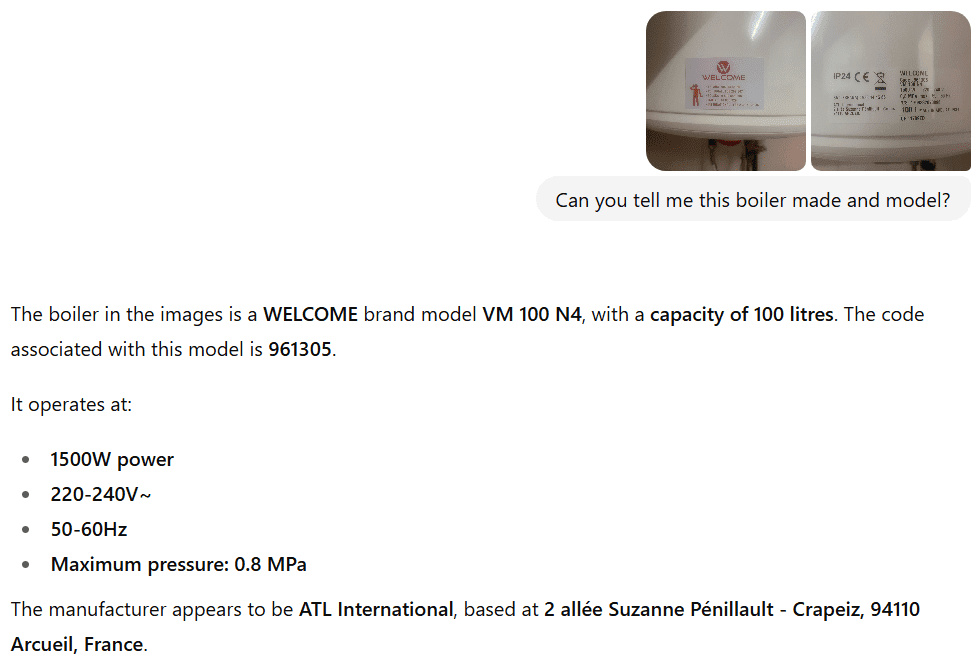Click the IP24 text on rating plate photo
Viewport: 978px width, 656px height.
pyautogui.click(x=841, y=76)
